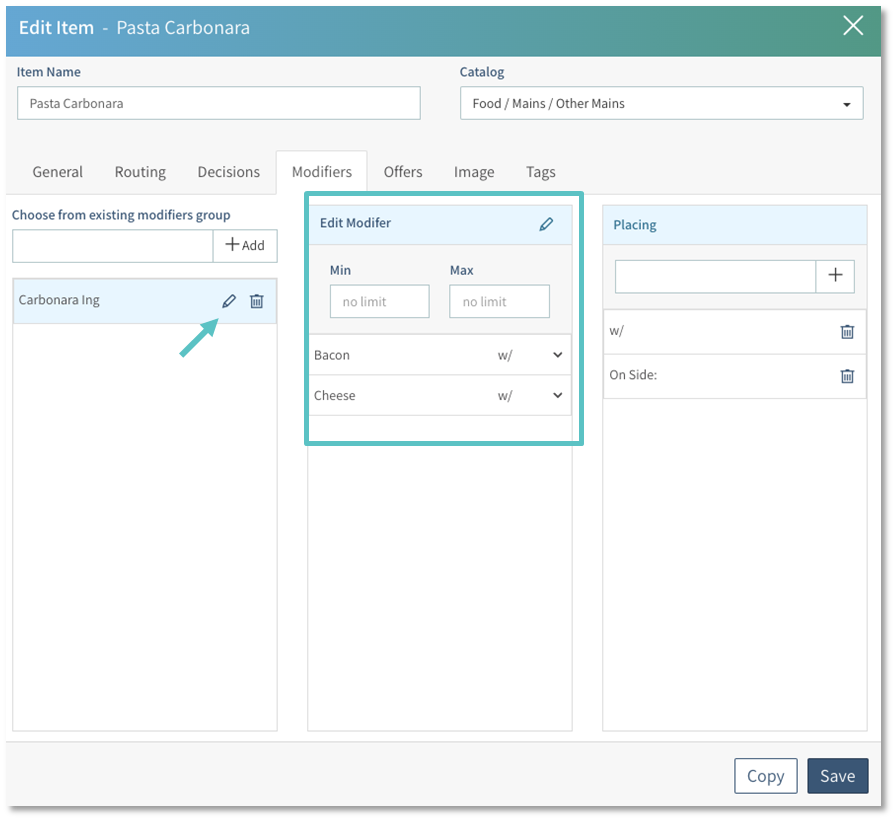Delete the w/ placing entry
Screen dimensions: 895x820
[847, 332]
